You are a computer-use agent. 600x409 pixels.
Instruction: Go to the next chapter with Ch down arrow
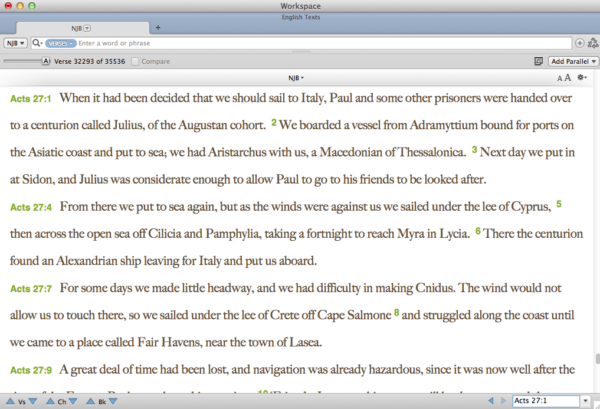(x=73, y=401)
